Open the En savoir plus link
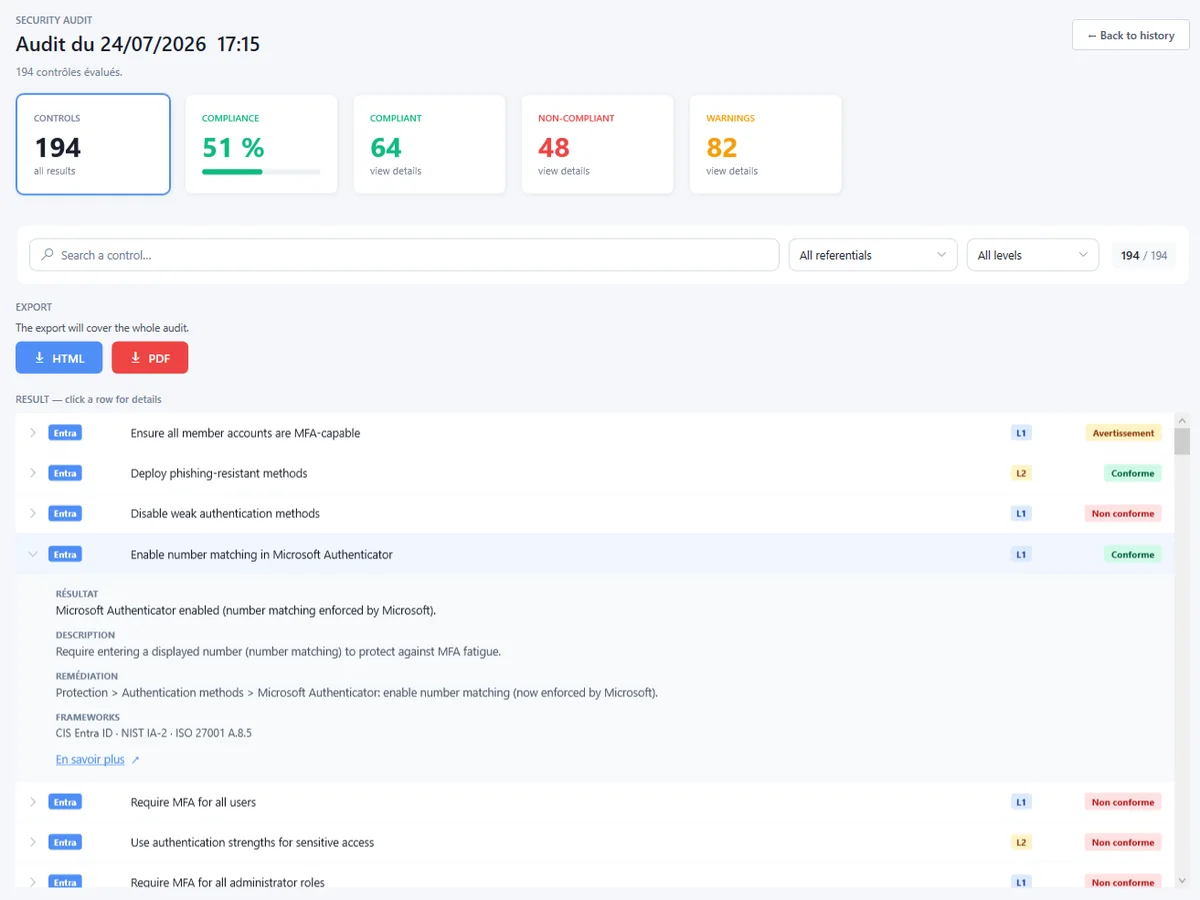The width and height of the screenshot is (1200, 900). (90, 760)
